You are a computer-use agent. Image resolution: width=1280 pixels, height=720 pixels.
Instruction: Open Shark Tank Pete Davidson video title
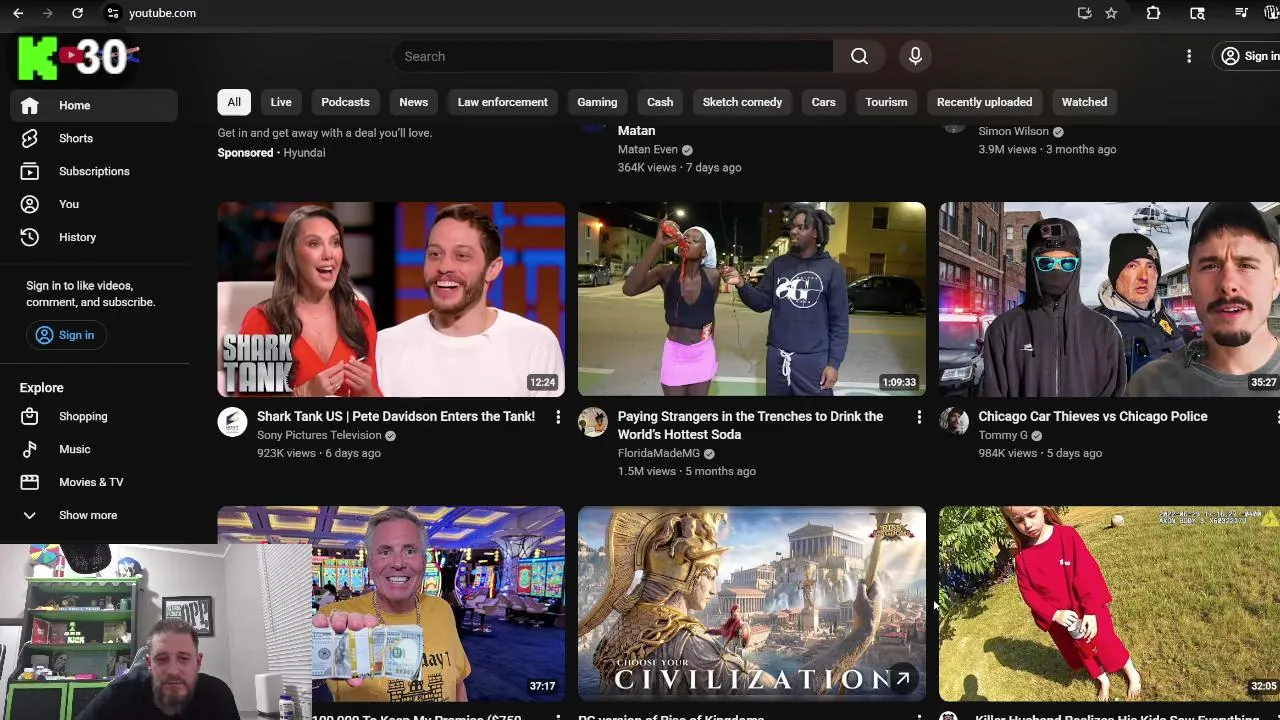pyautogui.click(x=396, y=416)
